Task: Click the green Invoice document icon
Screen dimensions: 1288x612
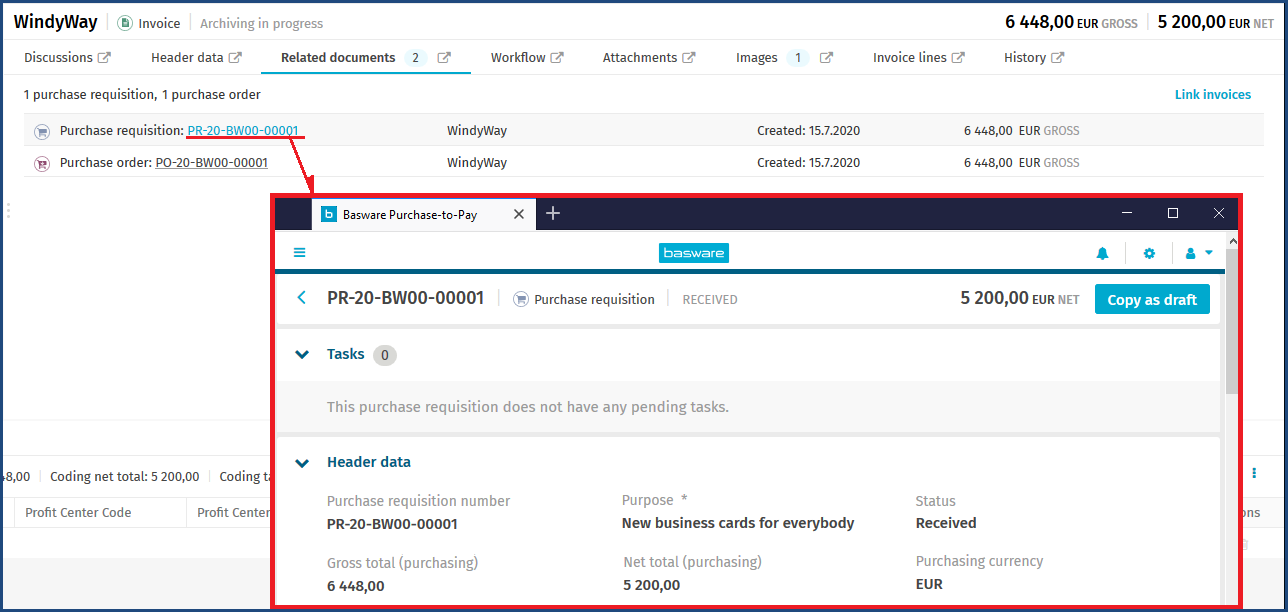Action: pos(125,23)
